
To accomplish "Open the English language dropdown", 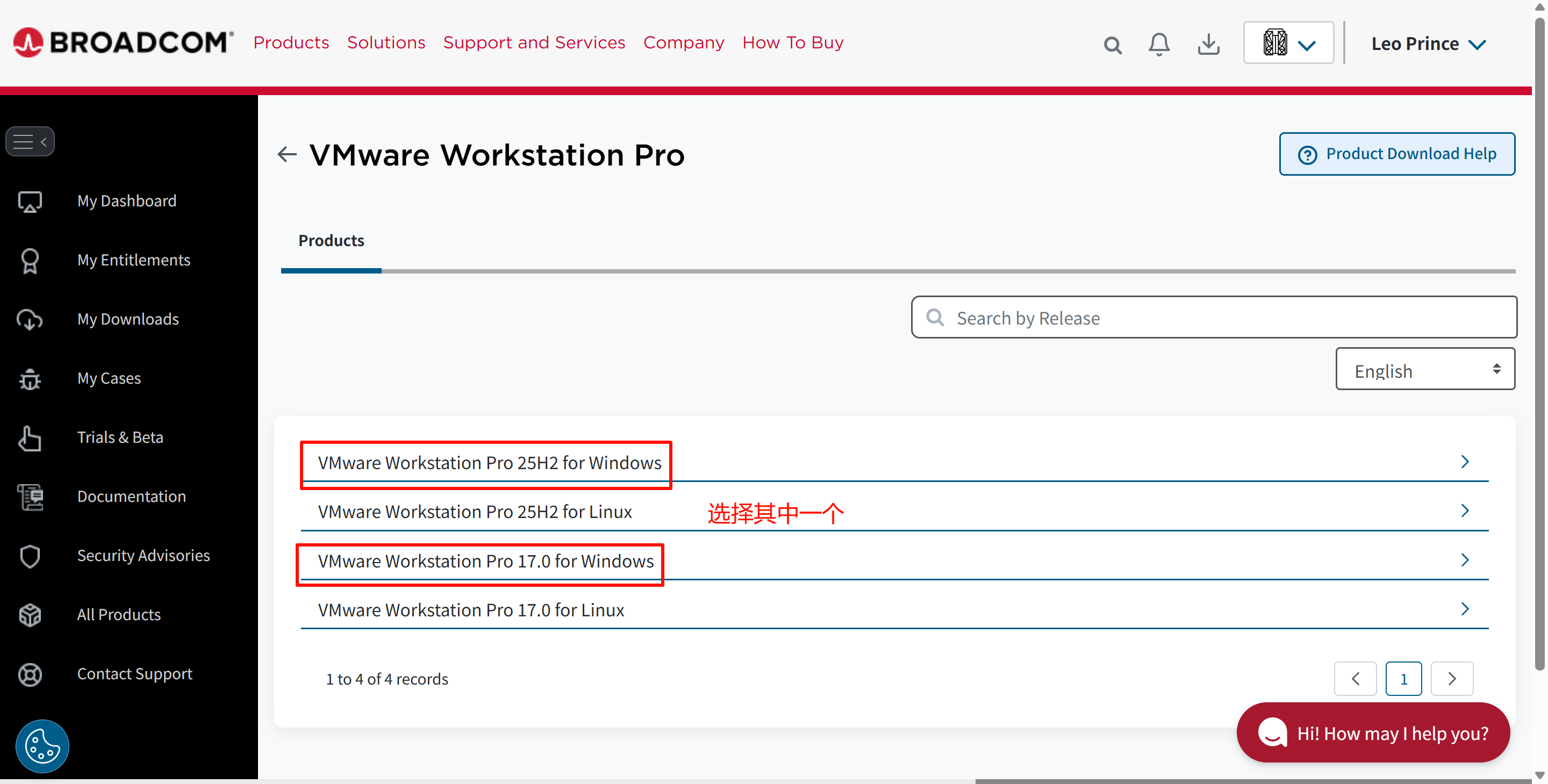I will coord(1424,370).
